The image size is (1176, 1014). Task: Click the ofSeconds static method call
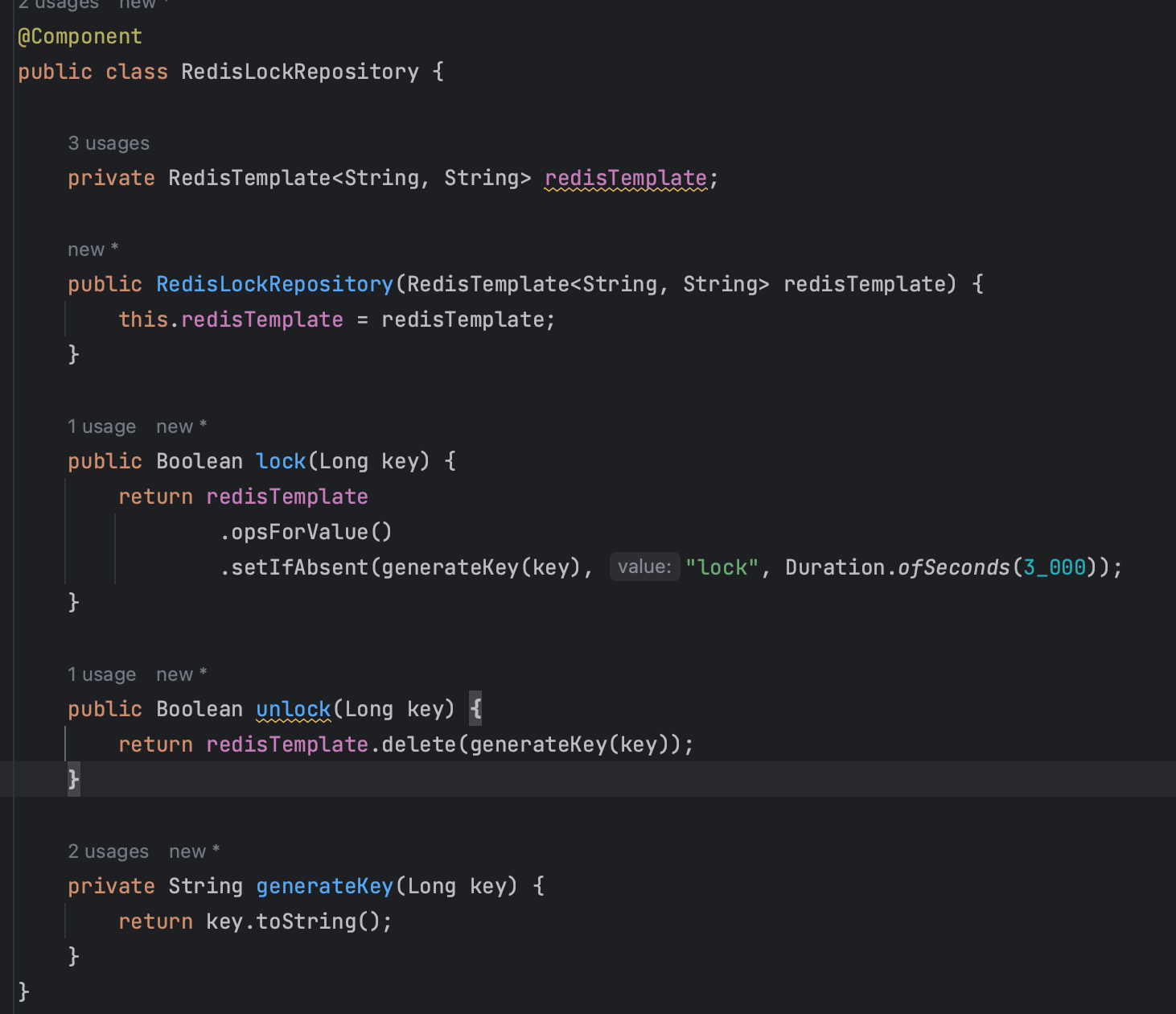pyautogui.click(x=954, y=567)
